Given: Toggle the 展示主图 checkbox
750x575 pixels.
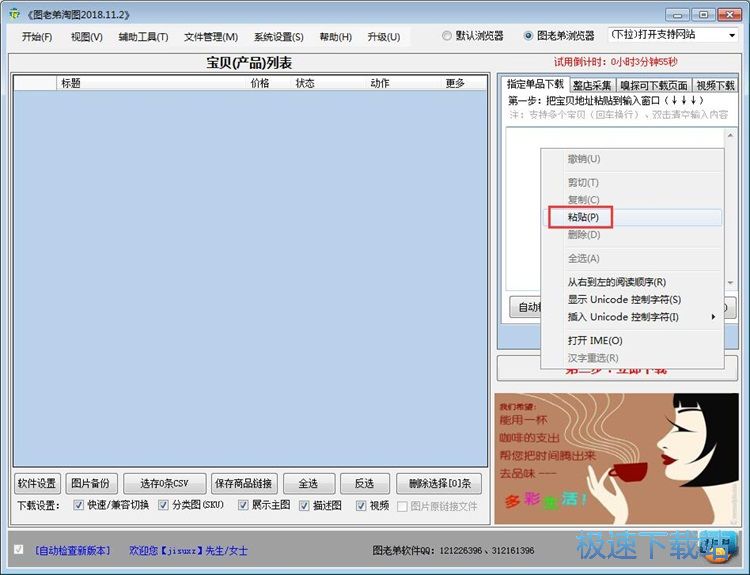Looking at the screenshot, I should pos(243,505).
